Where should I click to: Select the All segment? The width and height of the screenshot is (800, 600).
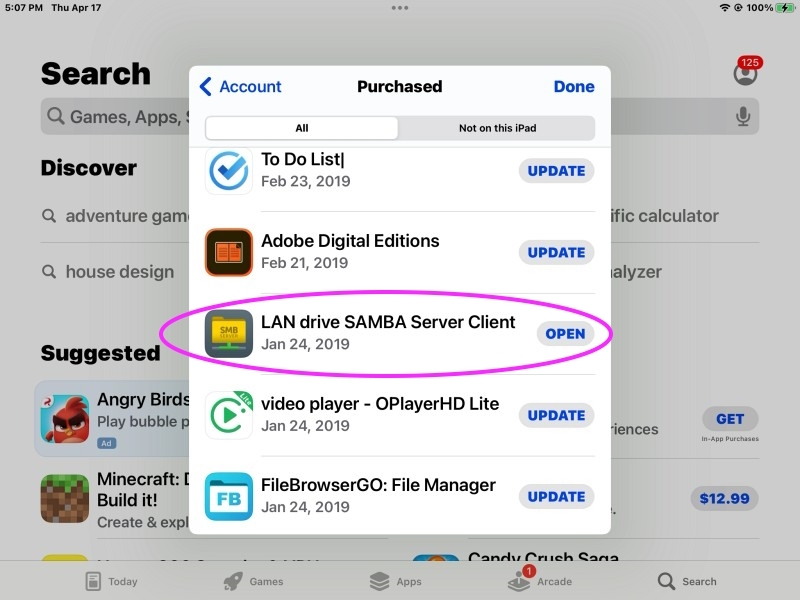[x=302, y=128]
